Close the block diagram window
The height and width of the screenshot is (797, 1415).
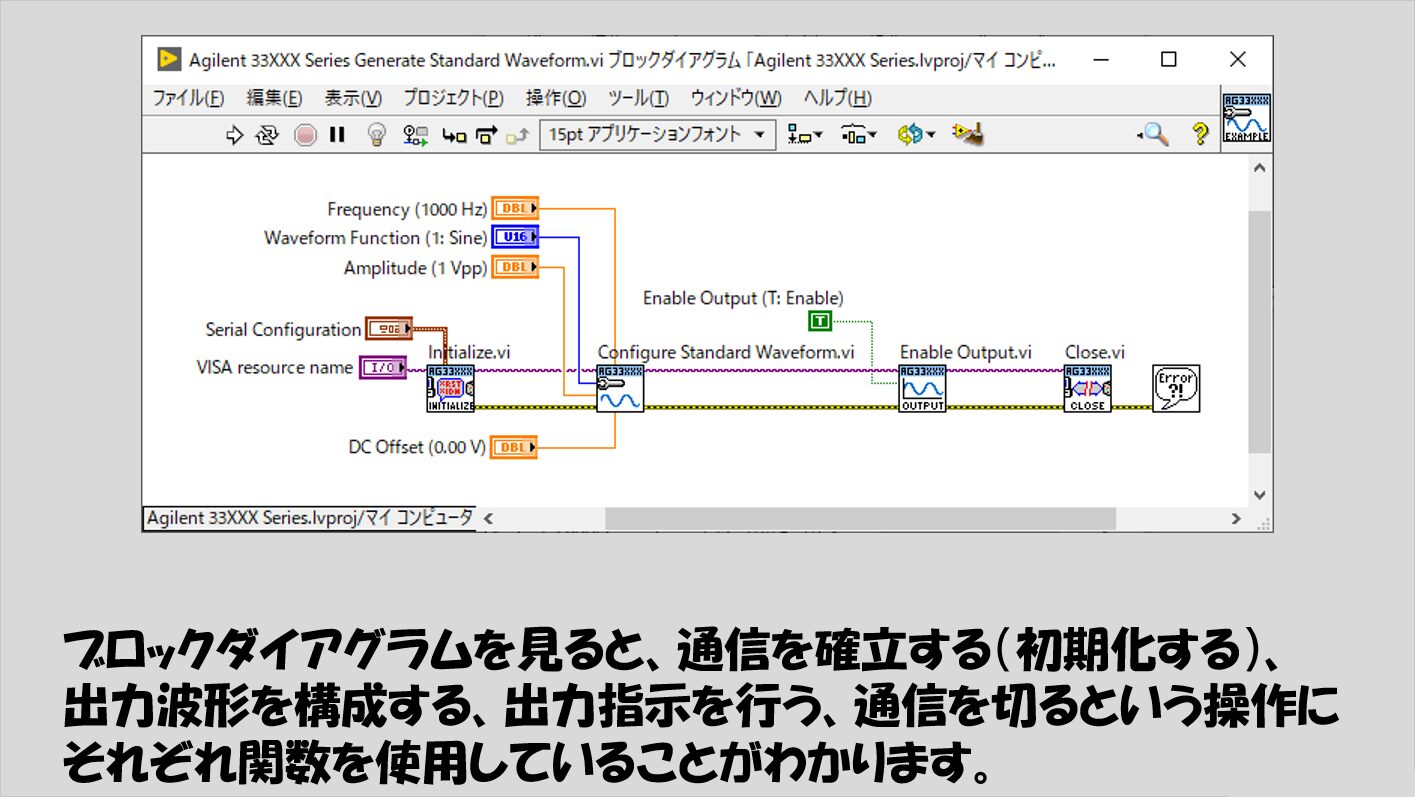click(1238, 60)
